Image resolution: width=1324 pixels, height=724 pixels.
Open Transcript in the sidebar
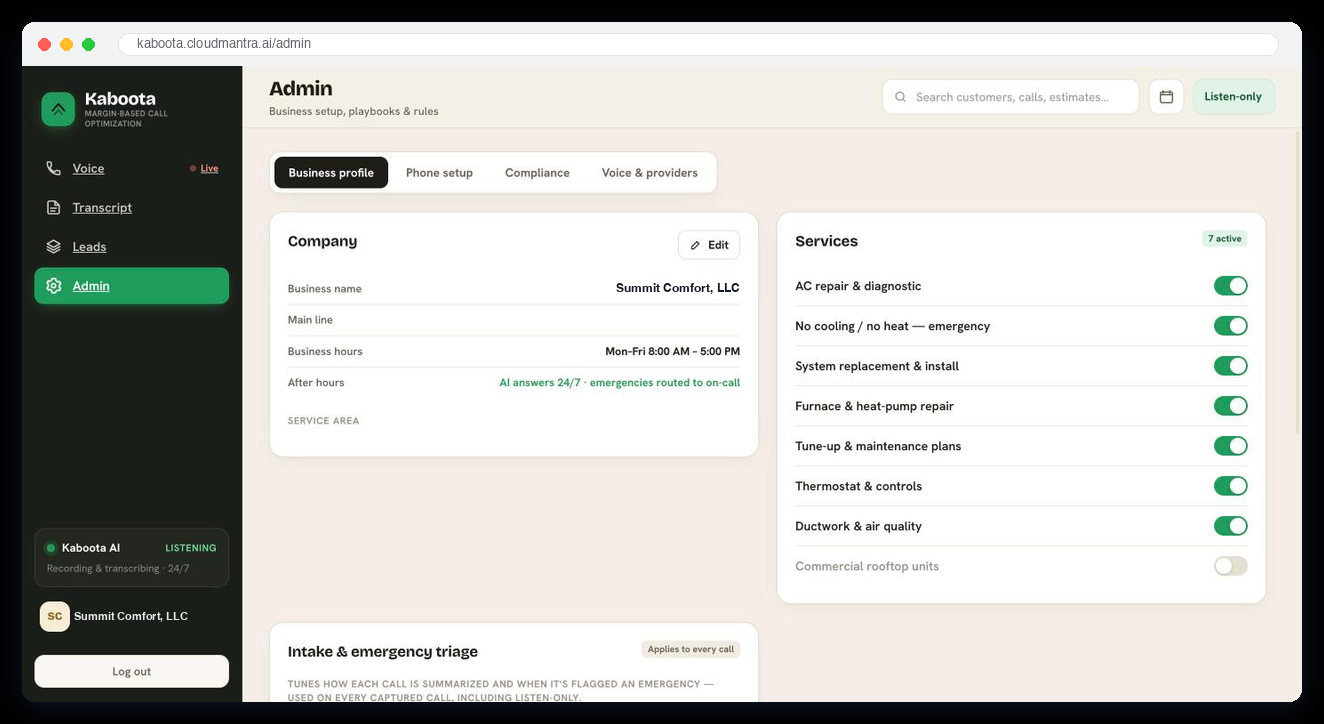(131, 207)
